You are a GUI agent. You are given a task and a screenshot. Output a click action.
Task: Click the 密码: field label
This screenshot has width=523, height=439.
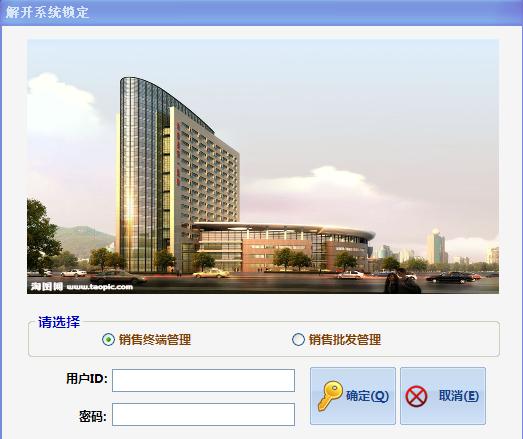[93, 416]
